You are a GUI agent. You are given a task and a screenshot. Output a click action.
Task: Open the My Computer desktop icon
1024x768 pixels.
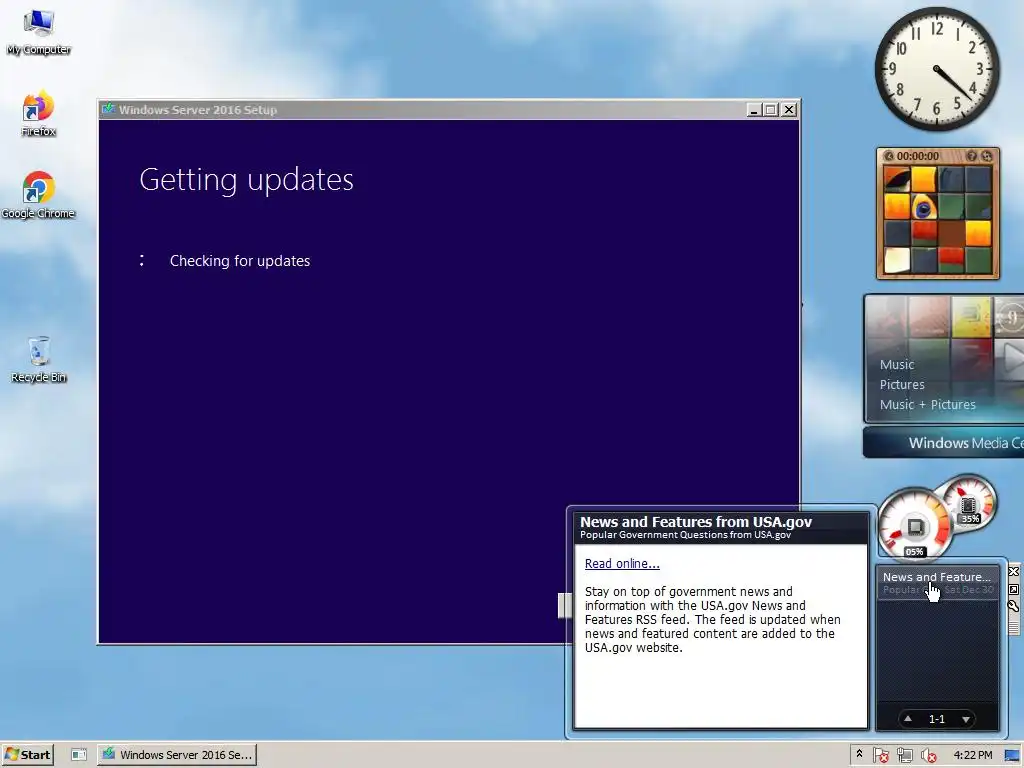38,31
